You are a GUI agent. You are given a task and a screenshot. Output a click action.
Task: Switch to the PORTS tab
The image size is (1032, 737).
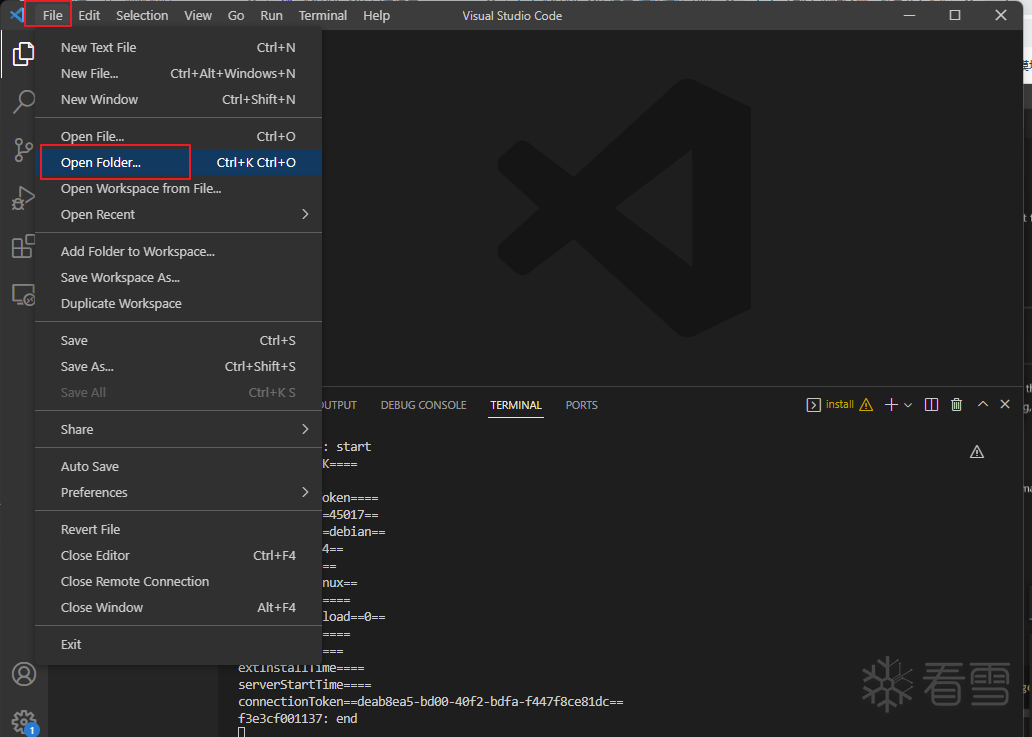tap(582, 405)
